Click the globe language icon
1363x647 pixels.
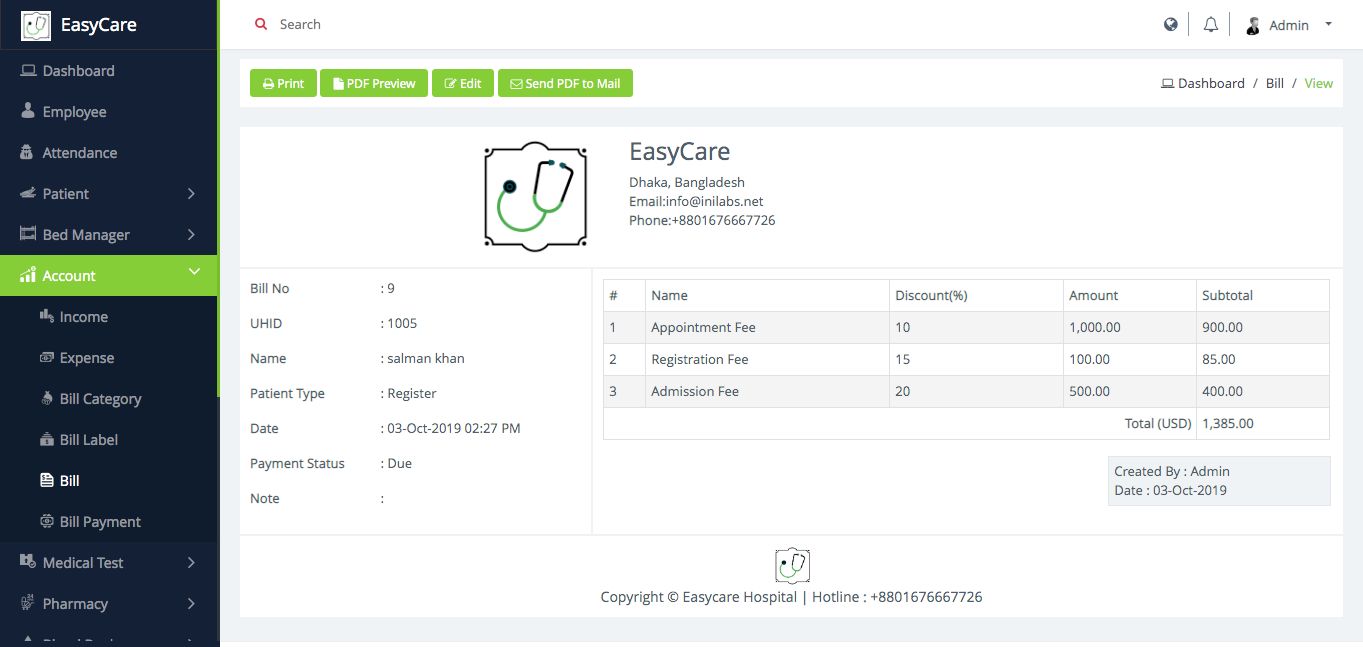[1170, 25]
